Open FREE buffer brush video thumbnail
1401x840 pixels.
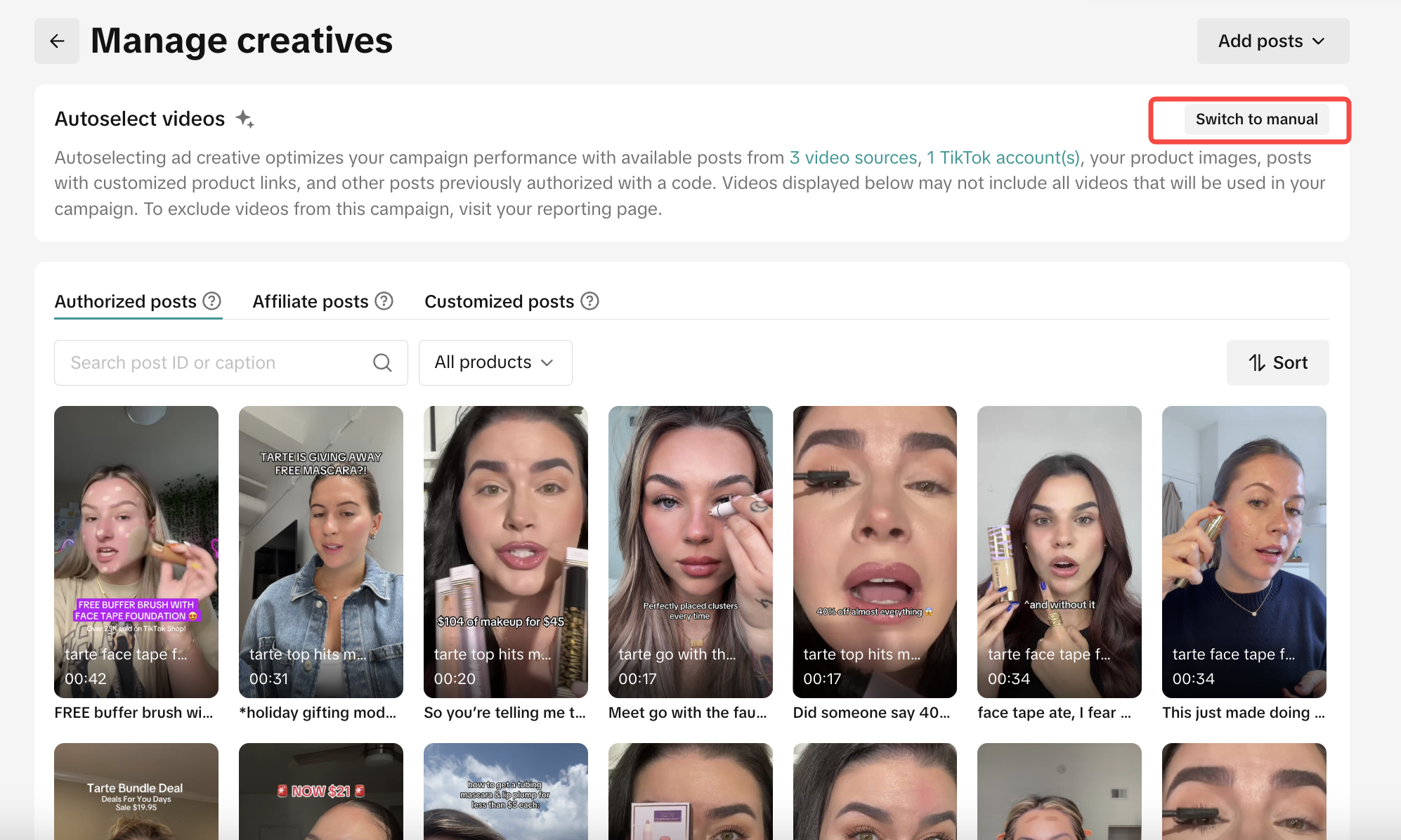136,551
